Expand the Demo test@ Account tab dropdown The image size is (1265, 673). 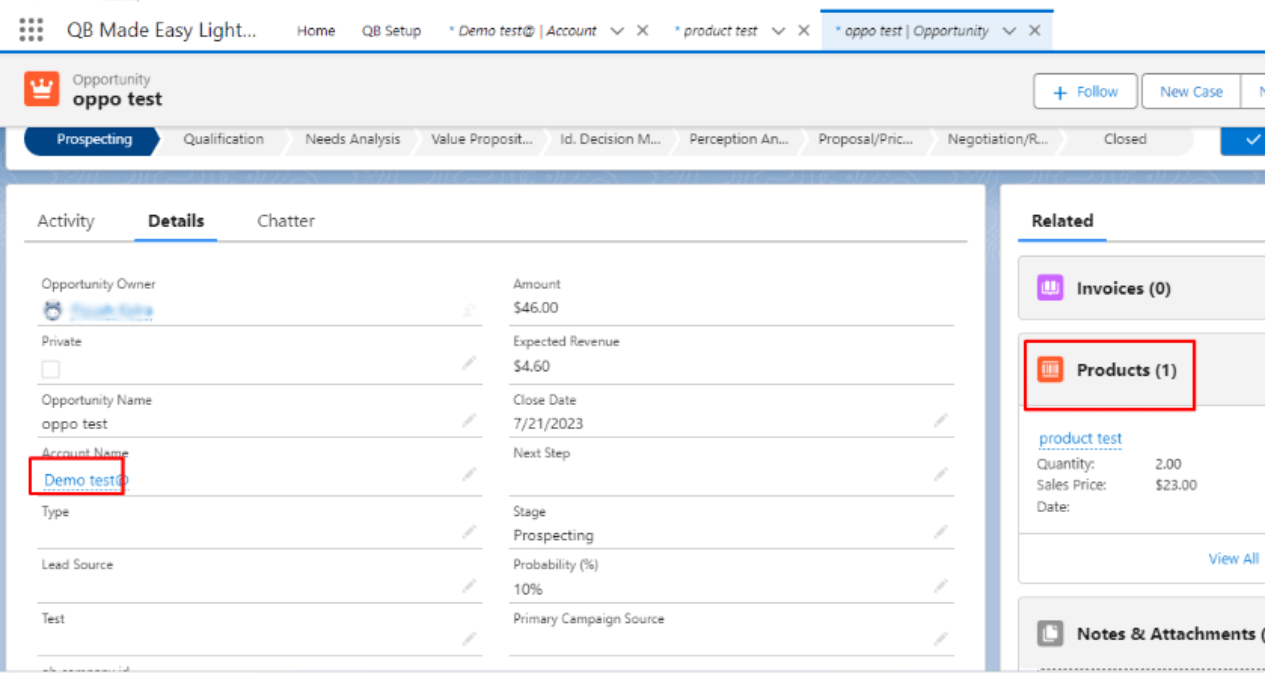coord(617,31)
